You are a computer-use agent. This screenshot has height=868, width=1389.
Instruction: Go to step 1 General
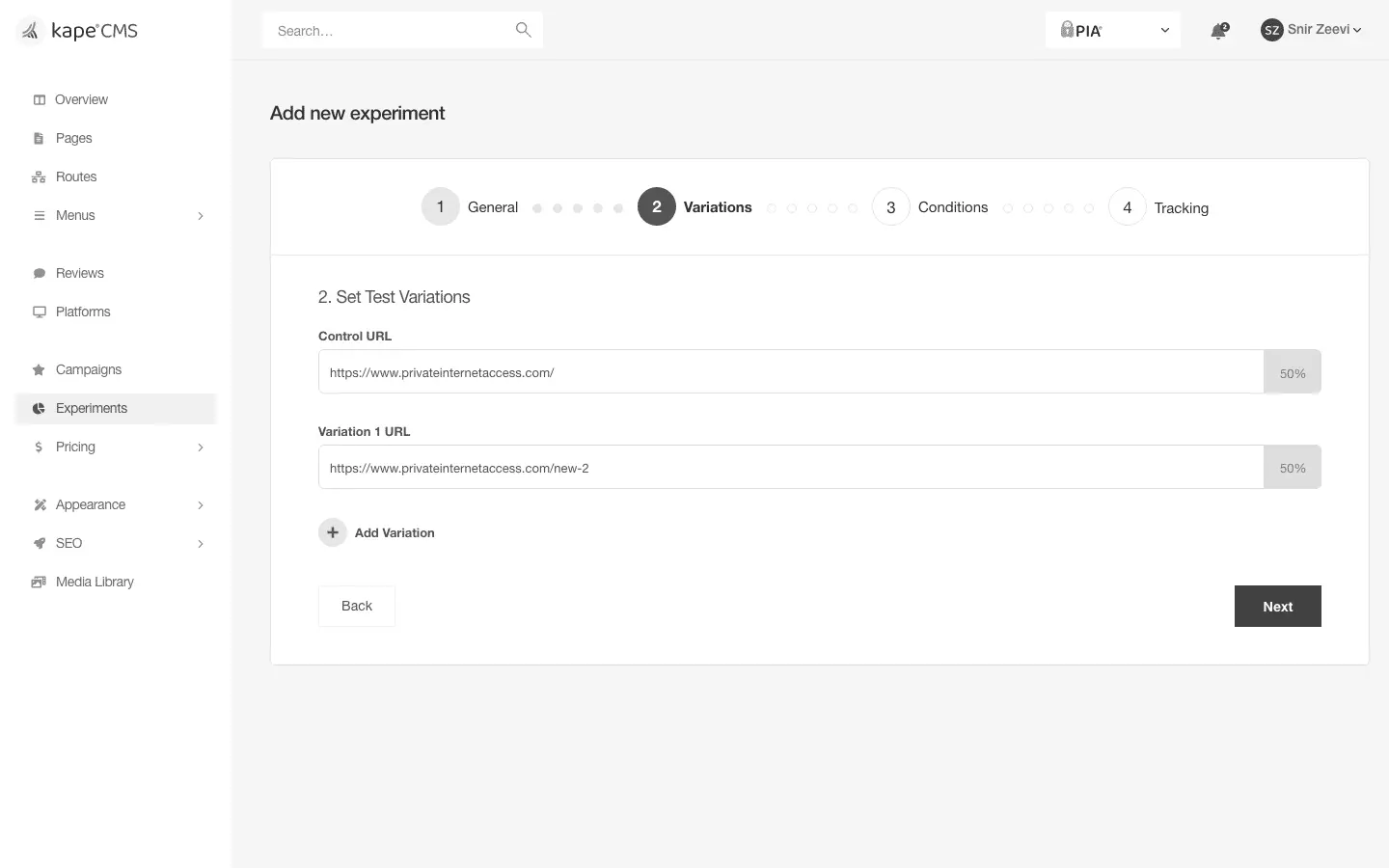(470, 206)
